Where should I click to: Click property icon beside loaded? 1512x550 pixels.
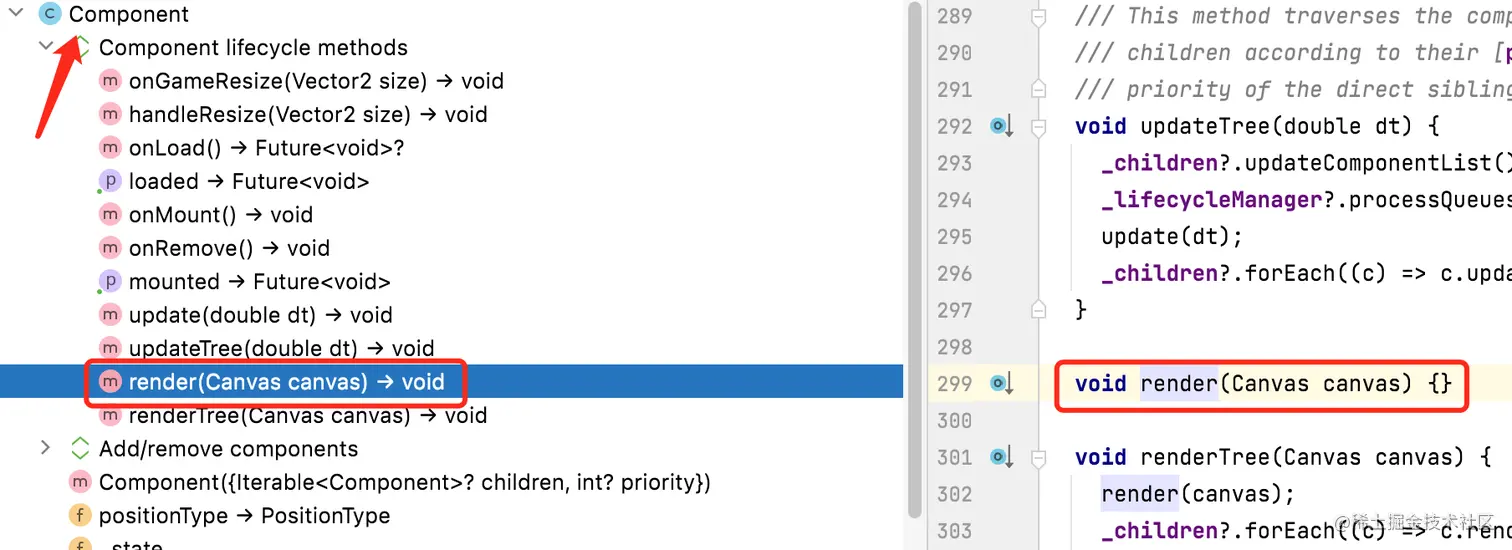click(x=110, y=181)
